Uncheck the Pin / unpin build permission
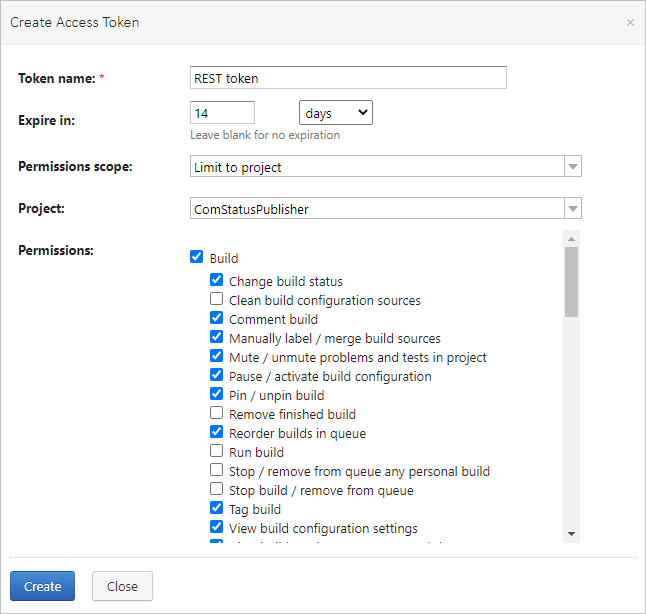Viewport: 646px width, 614px height. 216,395
